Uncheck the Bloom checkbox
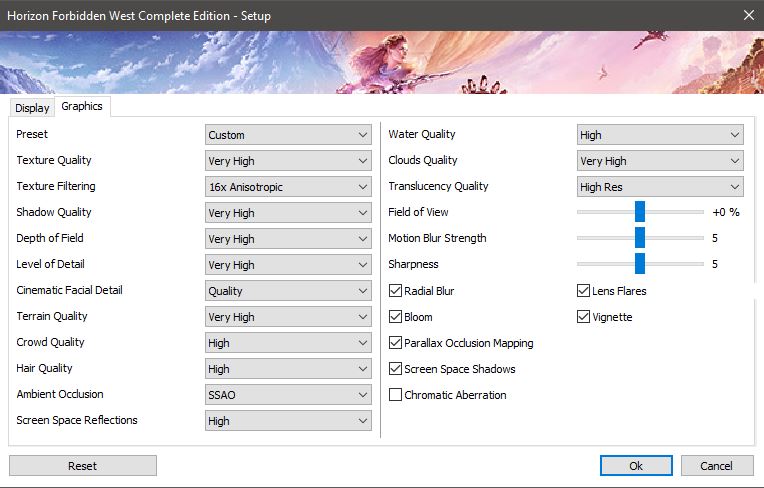This screenshot has width=764, height=488. (395, 317)
